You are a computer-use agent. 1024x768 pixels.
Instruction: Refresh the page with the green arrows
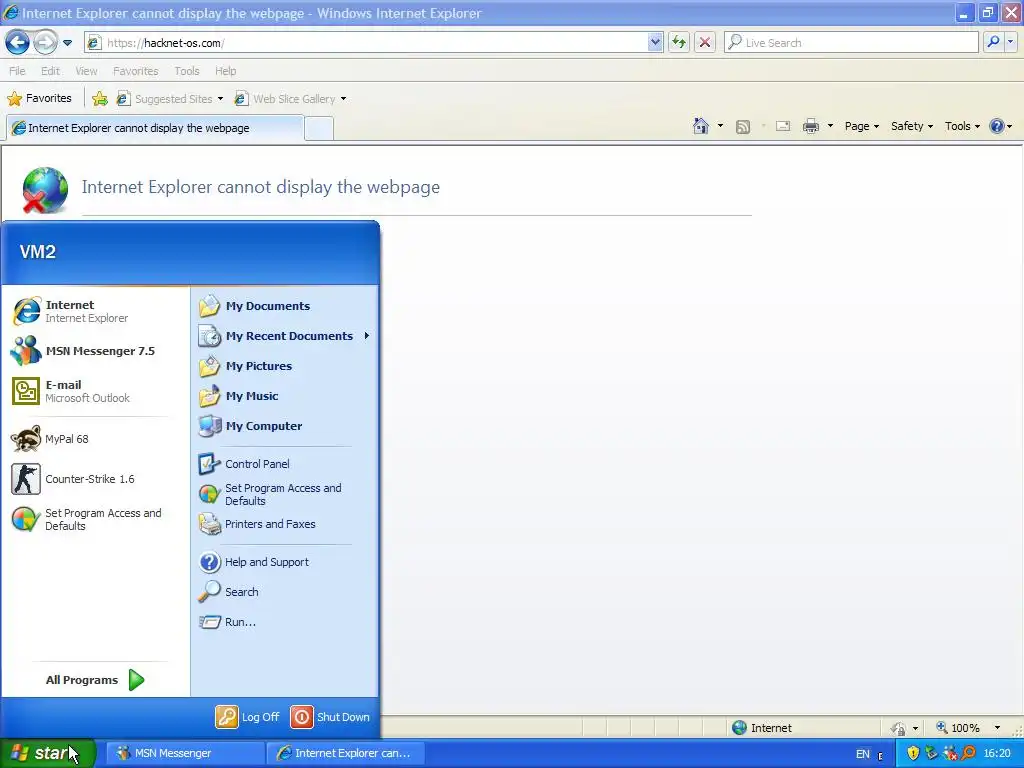click(x=679, y=43)
